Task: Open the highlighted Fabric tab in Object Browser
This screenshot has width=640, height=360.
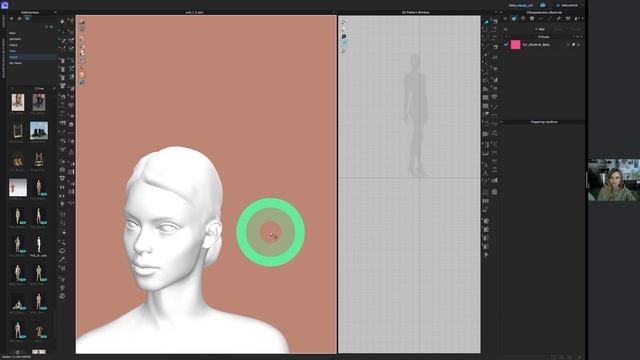Action: [513, 18]
